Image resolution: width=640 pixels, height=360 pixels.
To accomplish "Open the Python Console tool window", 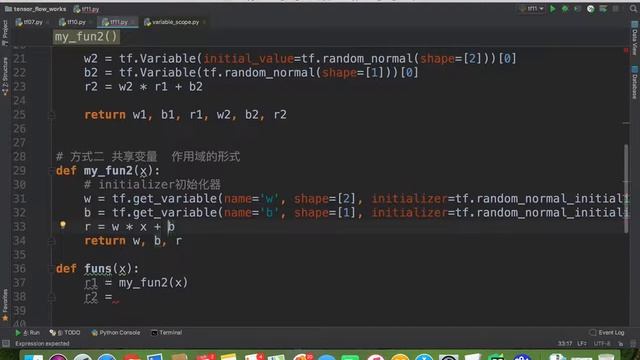I will tap(116, 333).
